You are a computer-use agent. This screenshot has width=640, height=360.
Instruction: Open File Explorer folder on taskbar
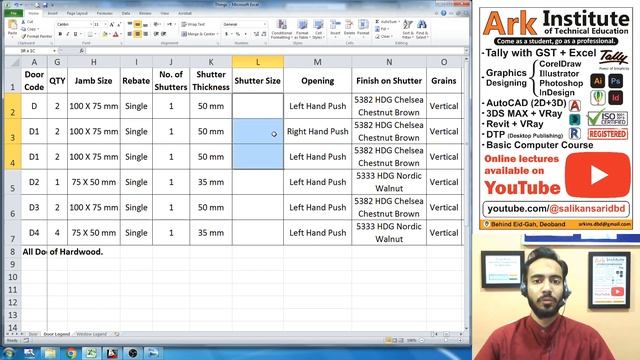click(x=50, y=353)
